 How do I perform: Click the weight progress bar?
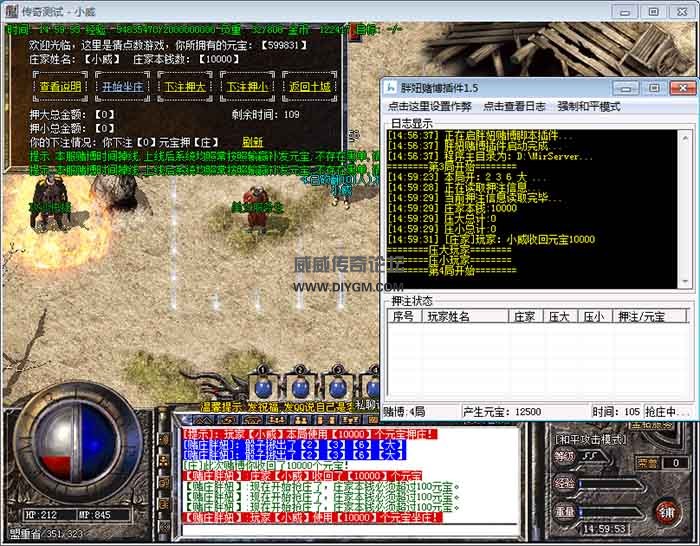(612, 513)
